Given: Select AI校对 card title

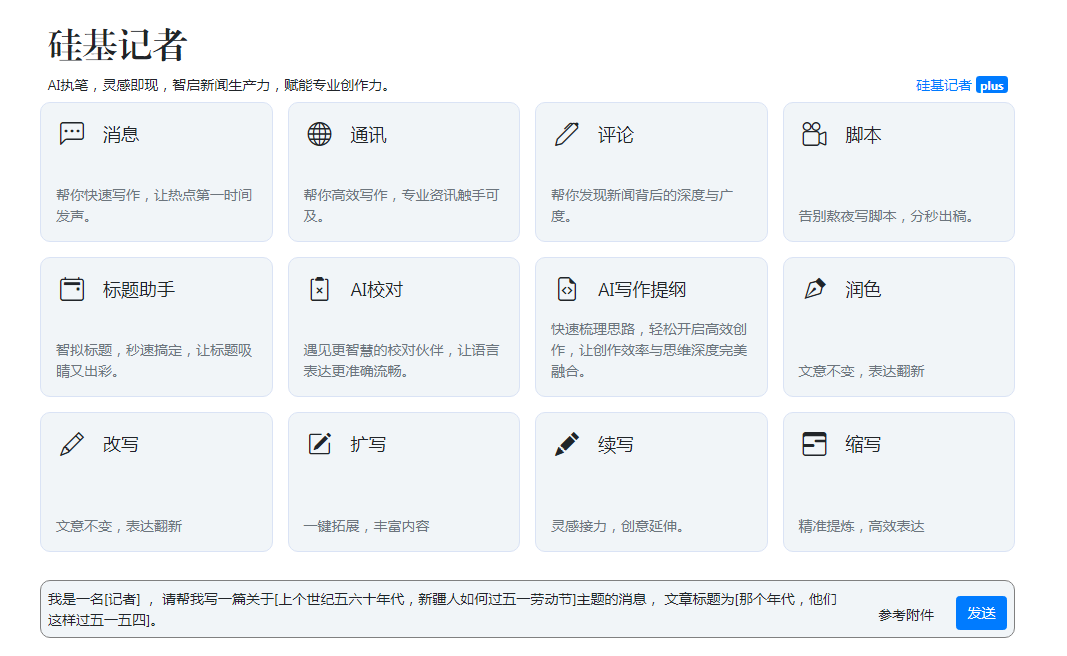Looking at the screenshot, I should click(x=376, y=290).
